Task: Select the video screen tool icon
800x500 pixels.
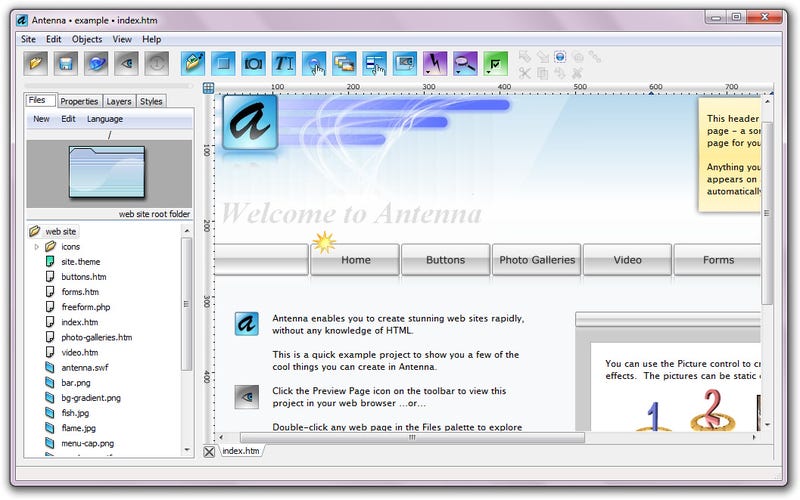Action: click(x=405, y=63)
